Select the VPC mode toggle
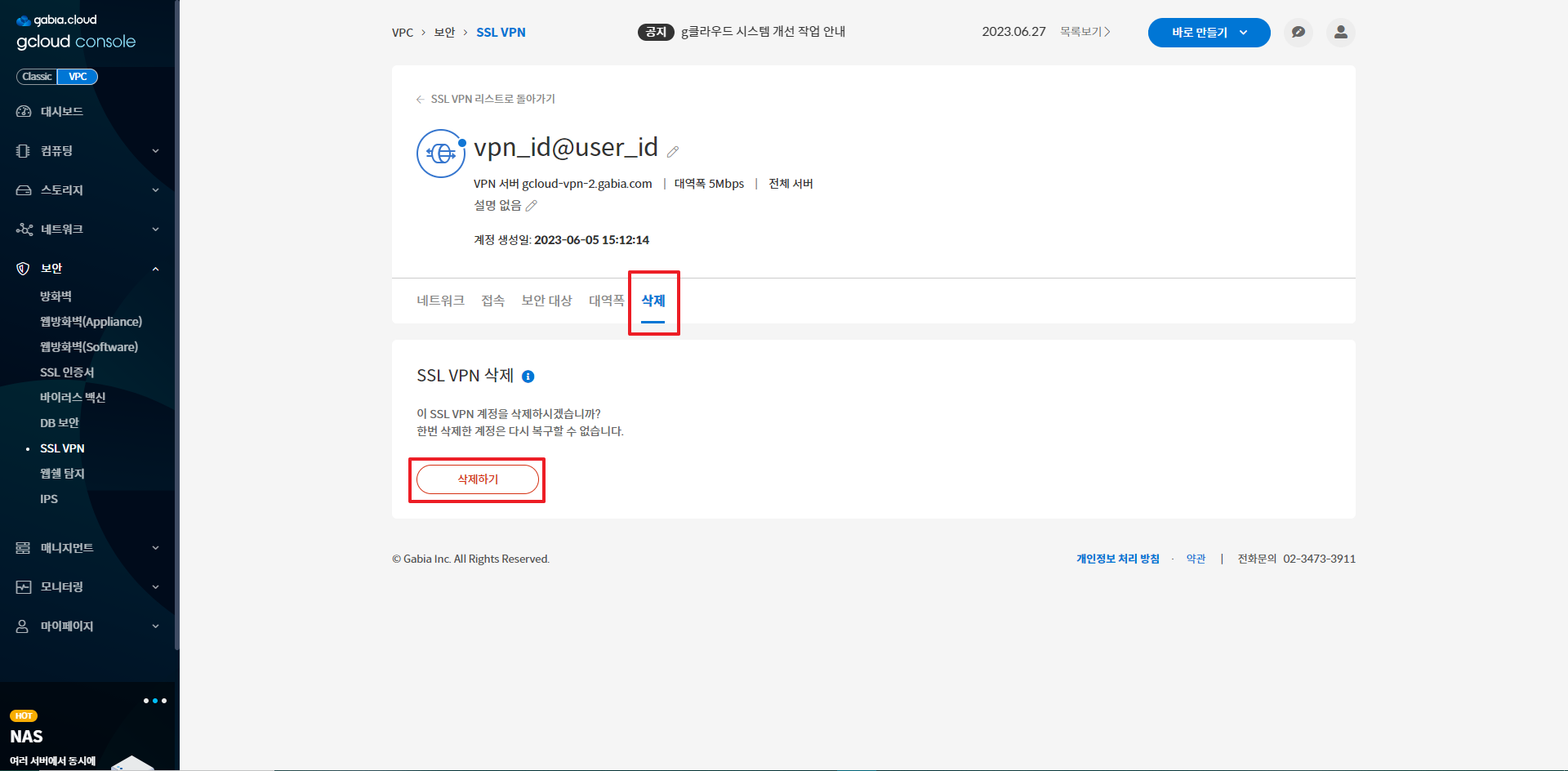Viewport: 1568px width, 771px height. (x=78, y=77)
